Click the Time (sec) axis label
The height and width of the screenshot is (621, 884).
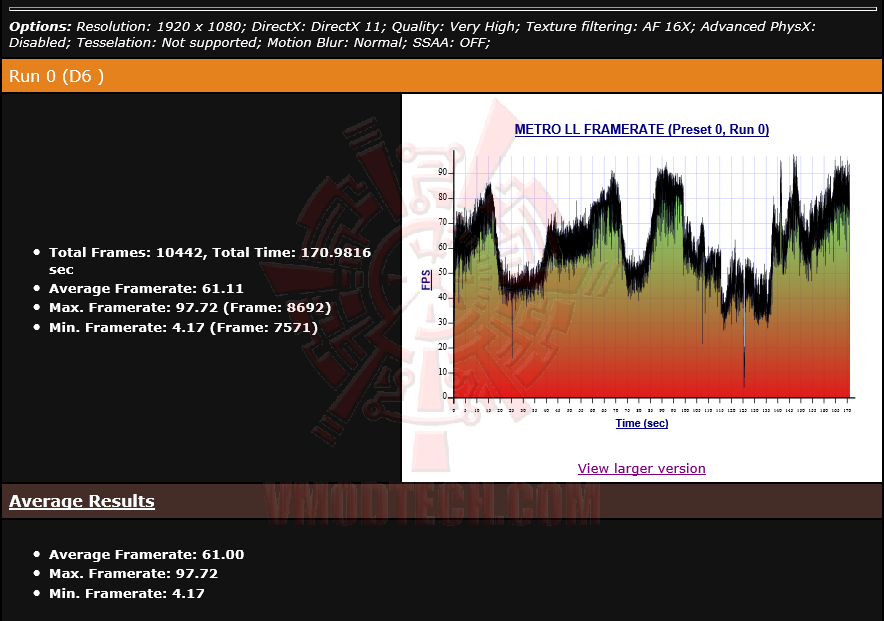pos(642,423)
